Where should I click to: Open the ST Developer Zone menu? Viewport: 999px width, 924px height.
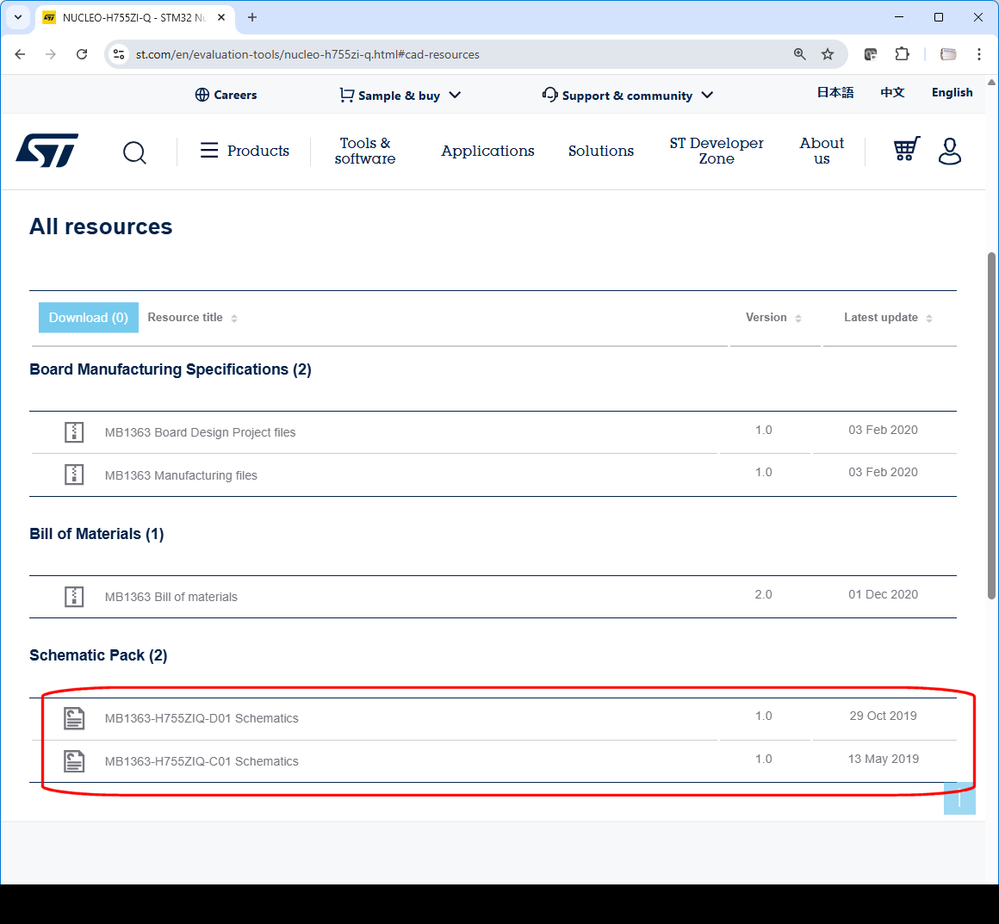[x=716, y=151]
